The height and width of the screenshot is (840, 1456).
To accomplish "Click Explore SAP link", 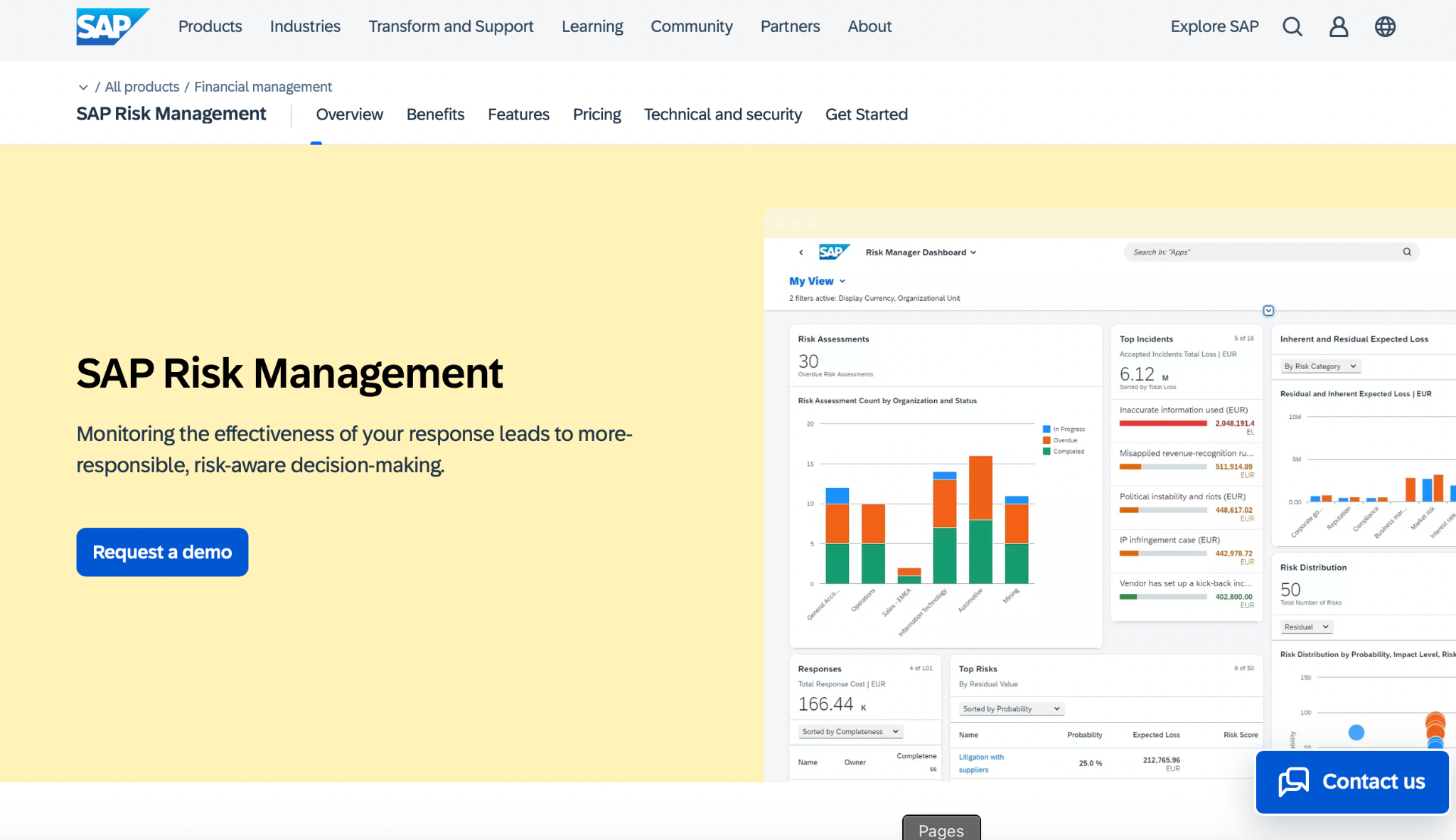I will (1214, 26).
